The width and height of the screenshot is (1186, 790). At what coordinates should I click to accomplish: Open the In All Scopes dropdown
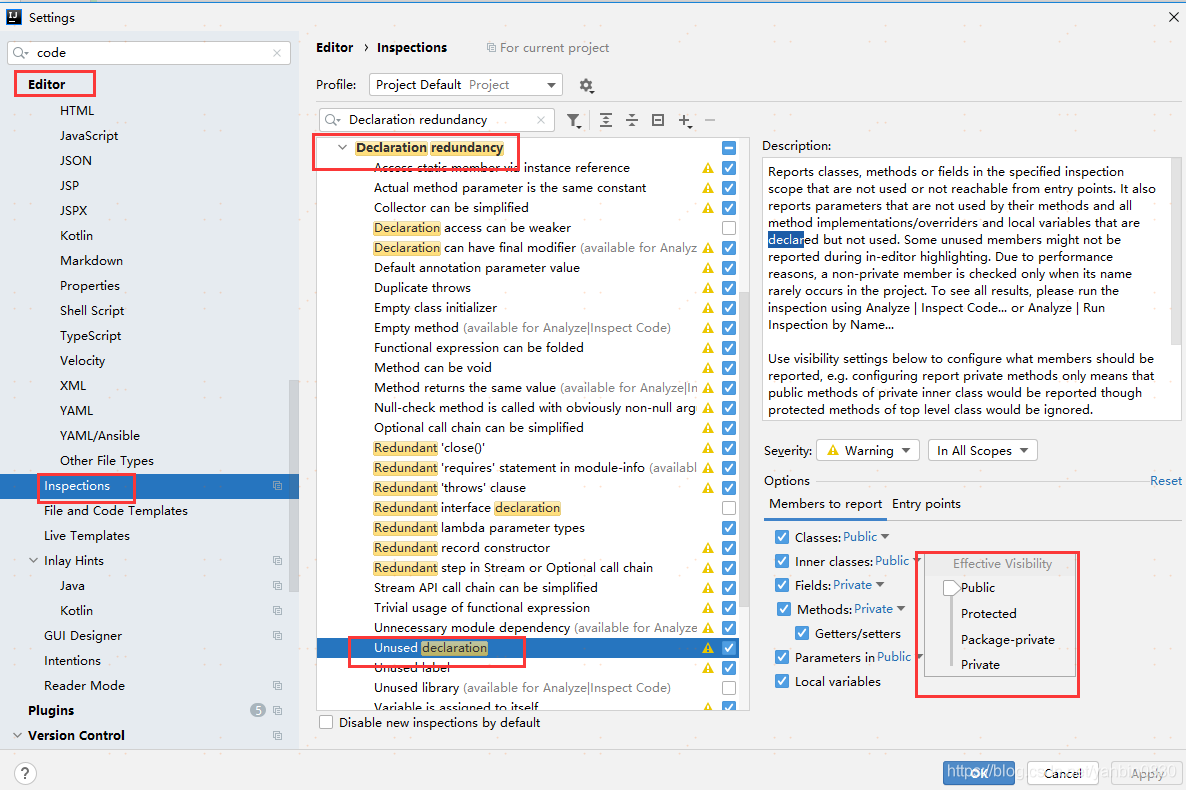point(982,450)
